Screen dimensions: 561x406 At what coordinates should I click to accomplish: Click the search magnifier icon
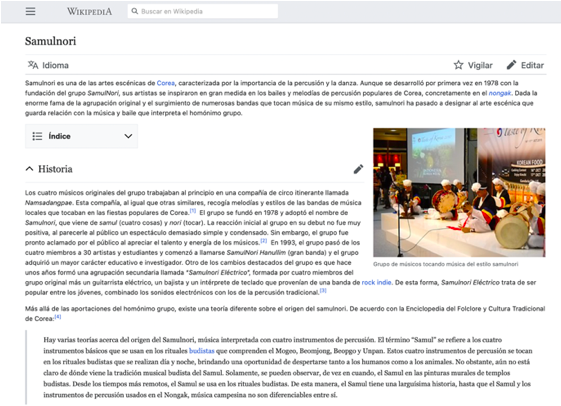(135, 11)
